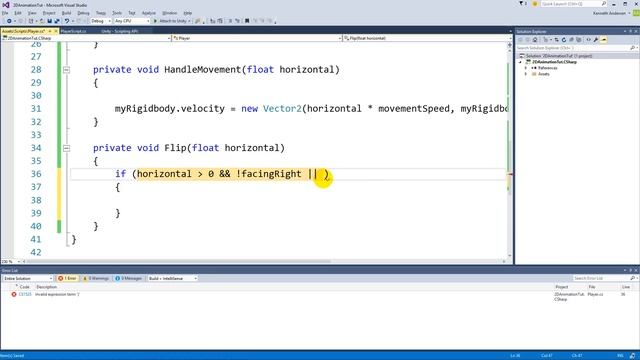Click Attach to Unity button

(x=172, y=21)
